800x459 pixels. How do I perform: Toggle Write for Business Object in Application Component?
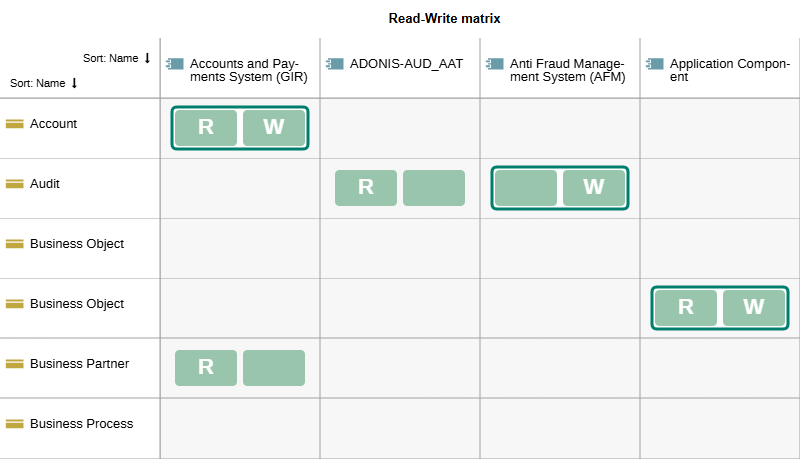754,308
